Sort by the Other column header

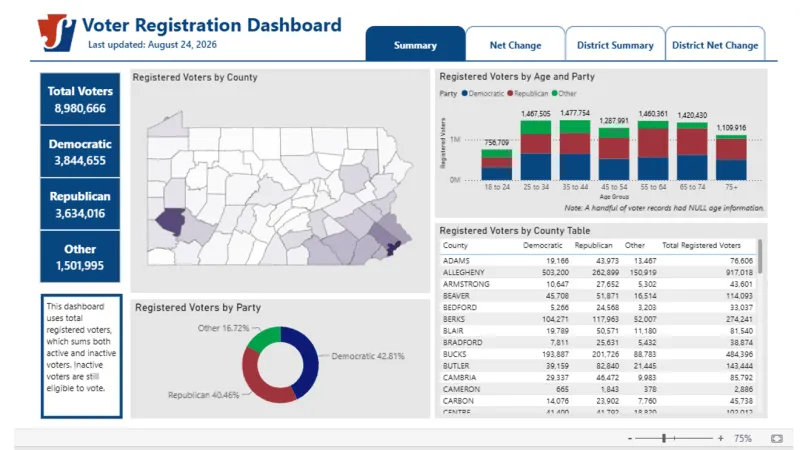[x=635, y=245]
